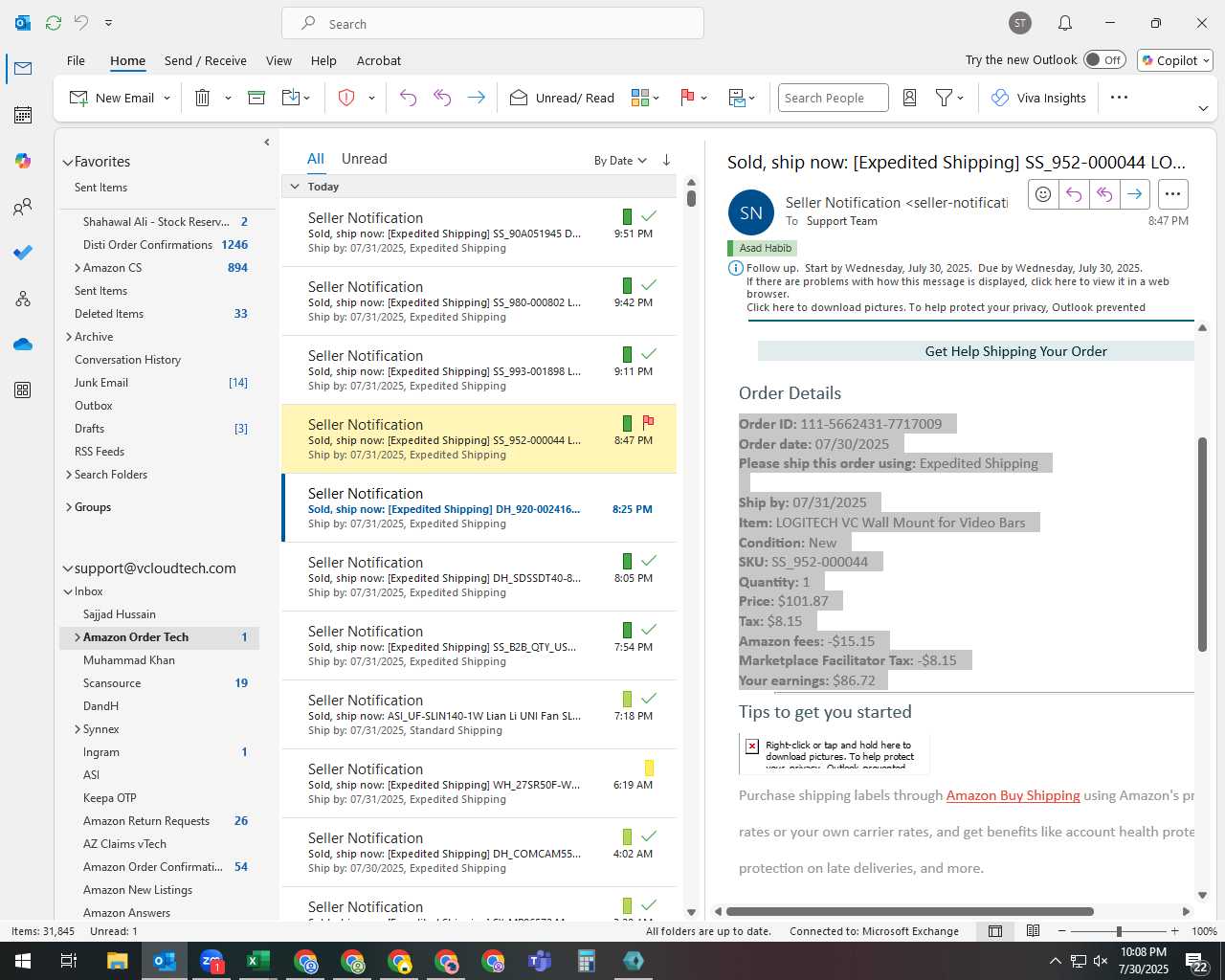Open the Mail module in sidebar
This screenshot has height=980, width=1225.
(x=23, y=68)
